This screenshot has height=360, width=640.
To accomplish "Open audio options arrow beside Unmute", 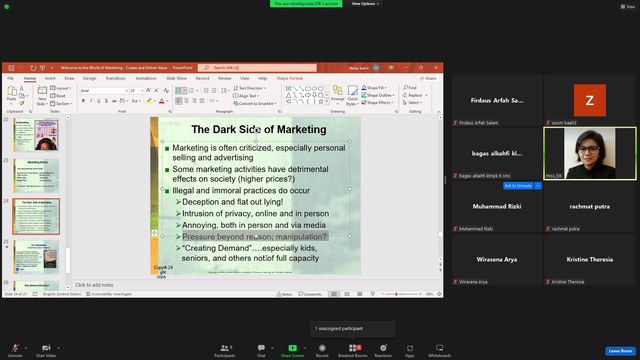I will (26, 348).
